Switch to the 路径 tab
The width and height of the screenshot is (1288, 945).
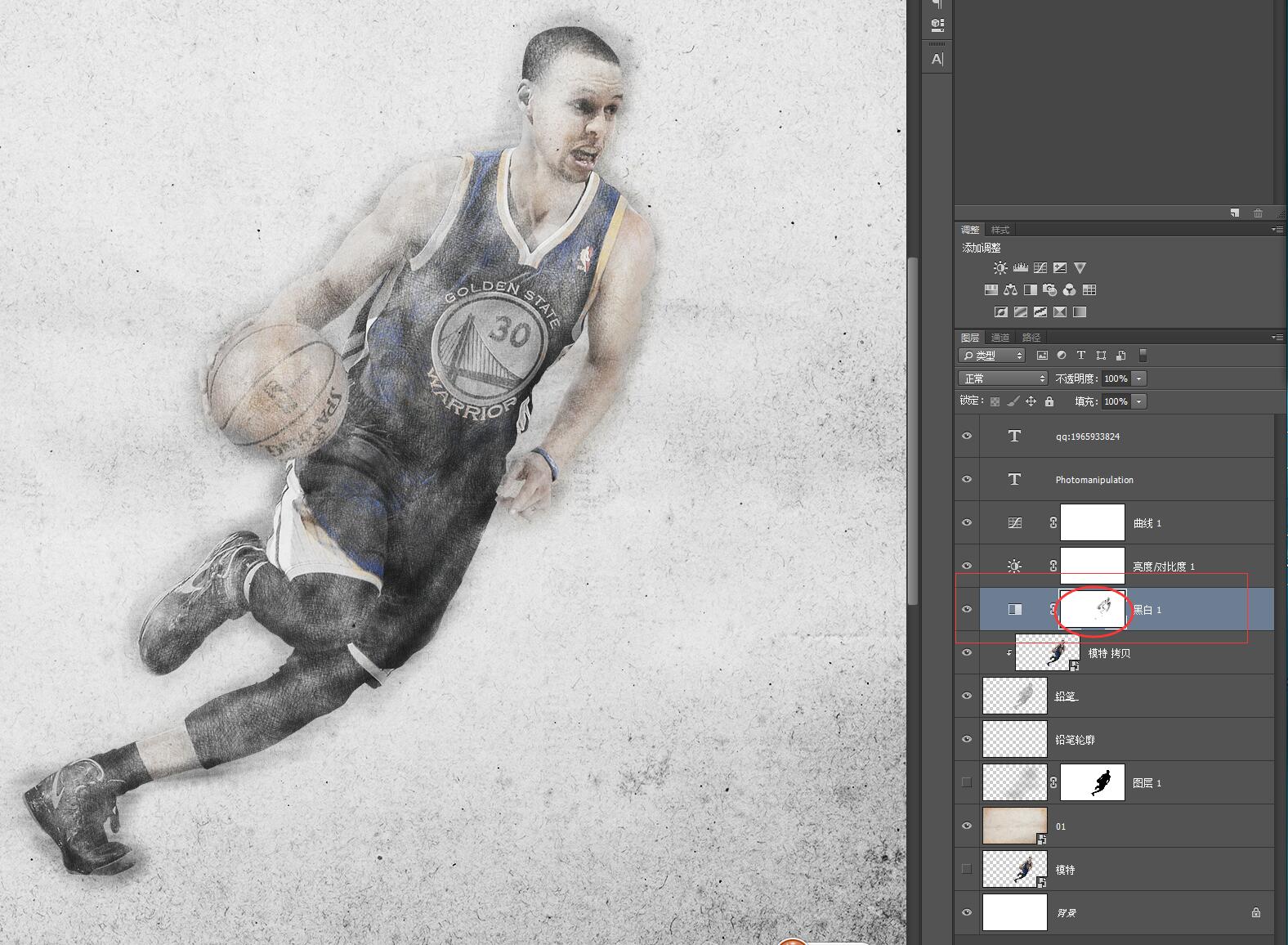(x=1031, y=338)
